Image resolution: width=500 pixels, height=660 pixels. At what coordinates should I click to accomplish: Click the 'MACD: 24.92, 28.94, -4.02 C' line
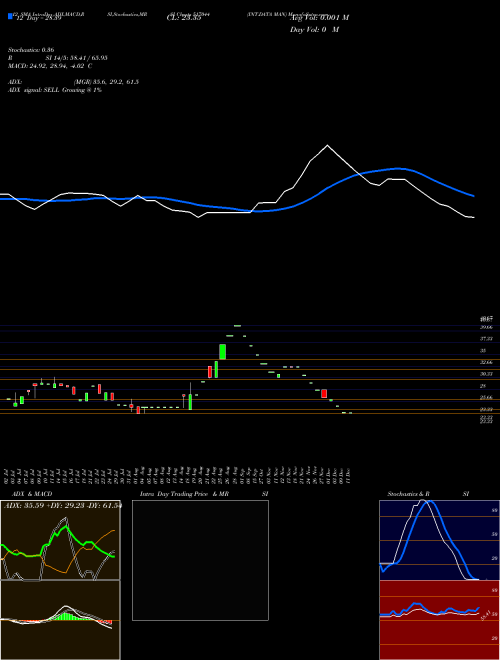tap(50, 66)
